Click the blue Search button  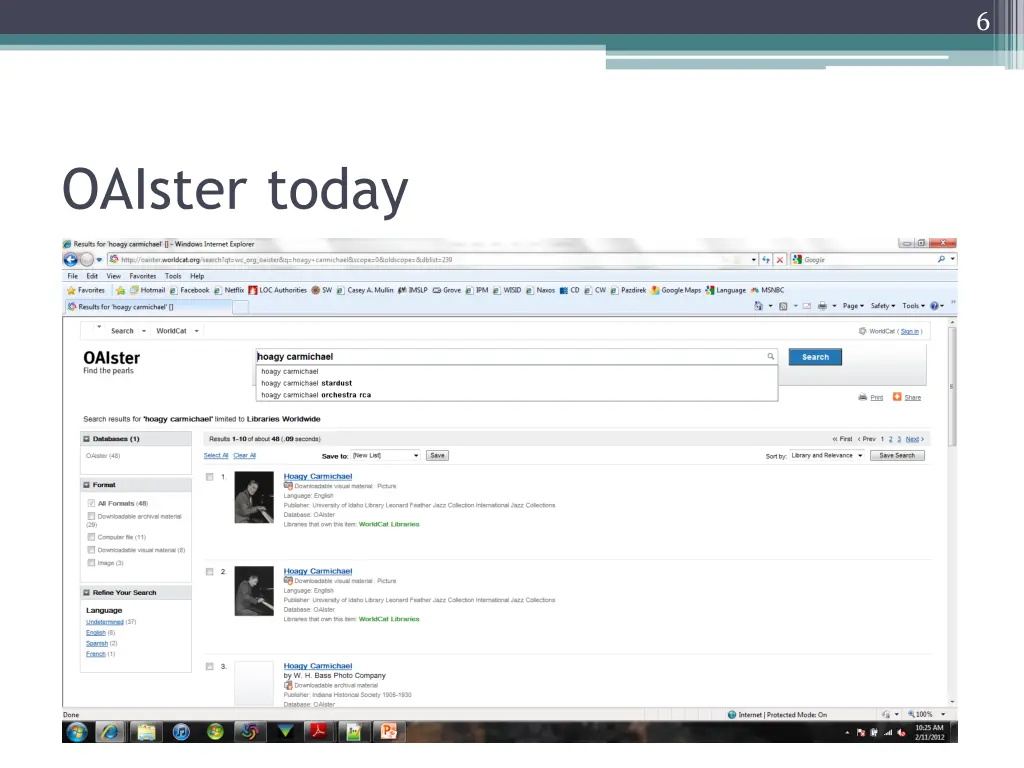pyautogui.click(x=815, y=357)
